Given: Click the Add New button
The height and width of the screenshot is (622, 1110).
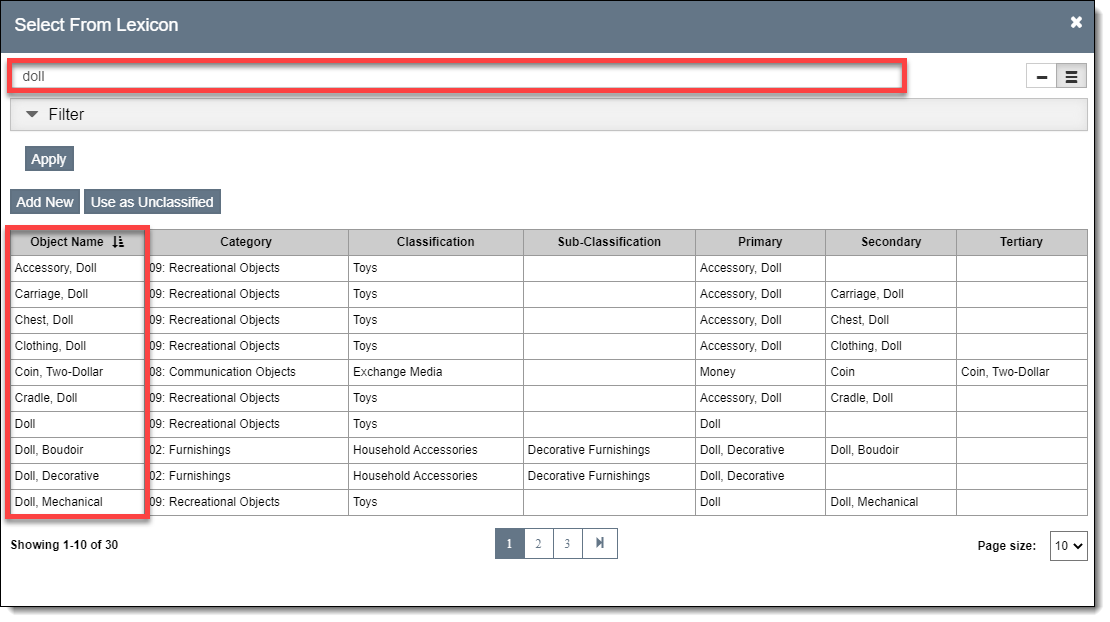Looking at the screenshot, I should pyautogui.click(x=45, y=202).
